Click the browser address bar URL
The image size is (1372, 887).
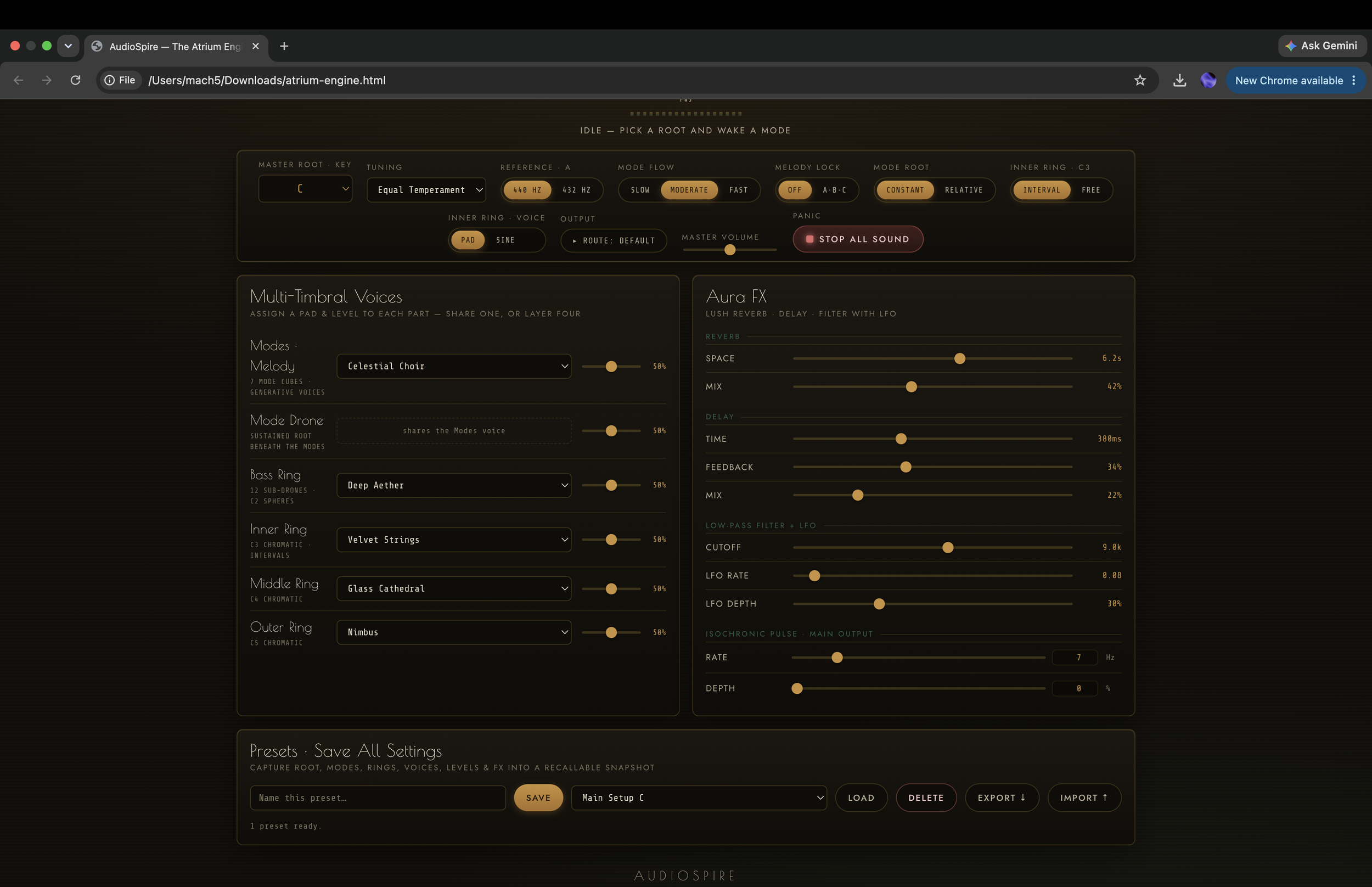point(267,80)
